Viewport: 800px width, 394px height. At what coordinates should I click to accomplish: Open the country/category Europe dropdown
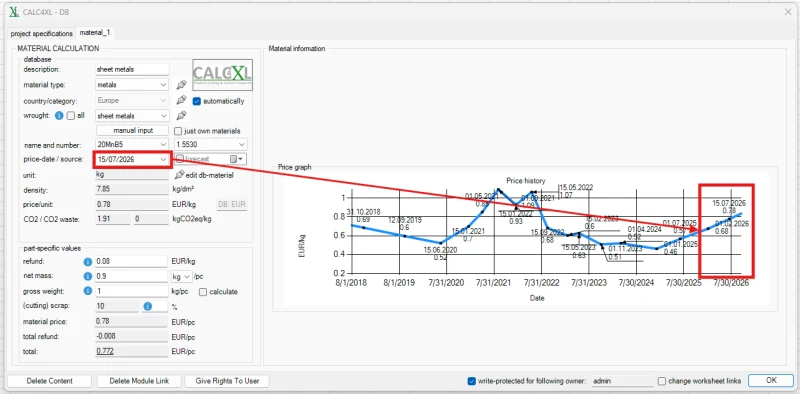[x=163, y=101]
